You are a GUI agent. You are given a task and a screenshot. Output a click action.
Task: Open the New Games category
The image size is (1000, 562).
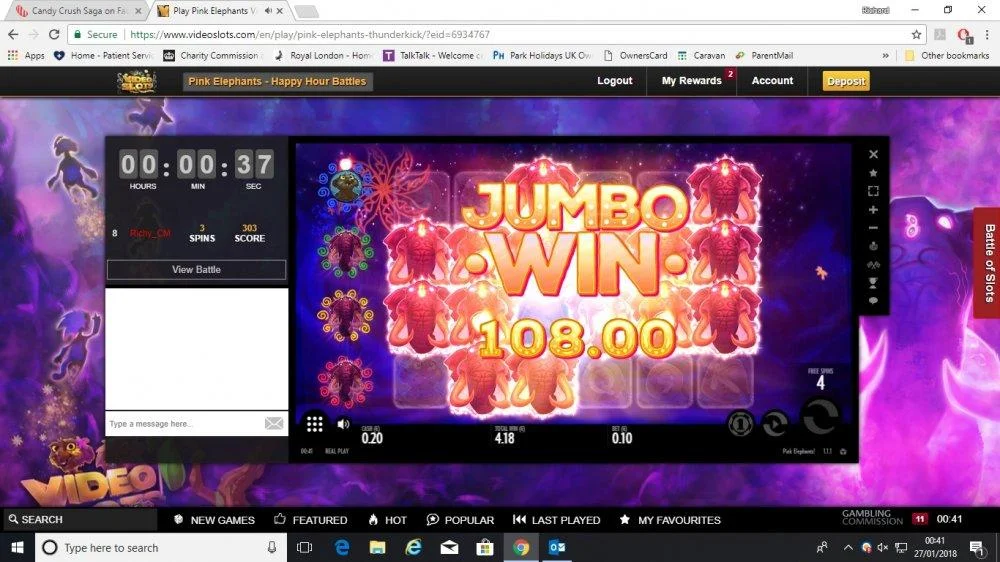[214, 520]
